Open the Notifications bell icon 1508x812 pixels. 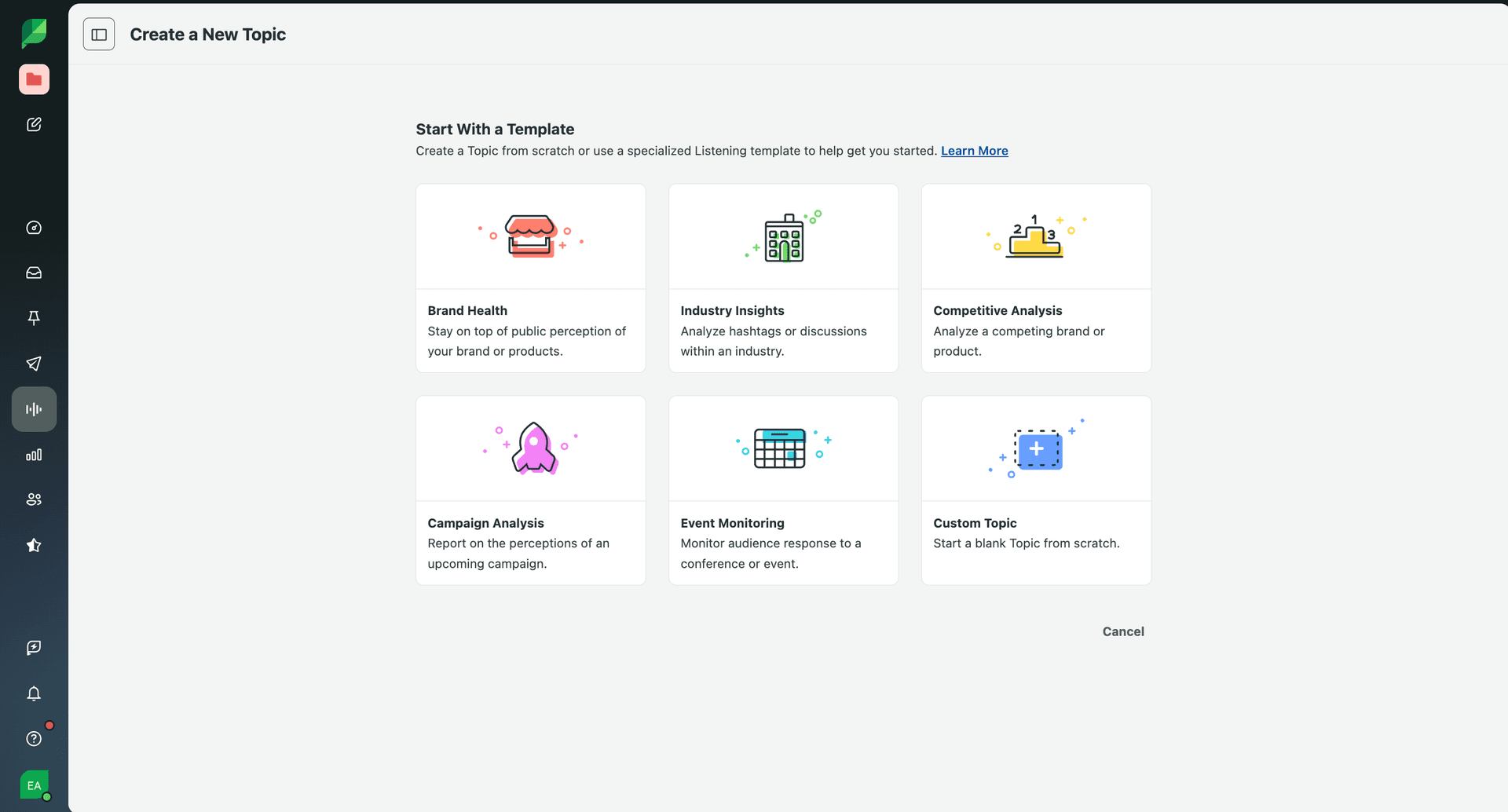coord(34,693)
